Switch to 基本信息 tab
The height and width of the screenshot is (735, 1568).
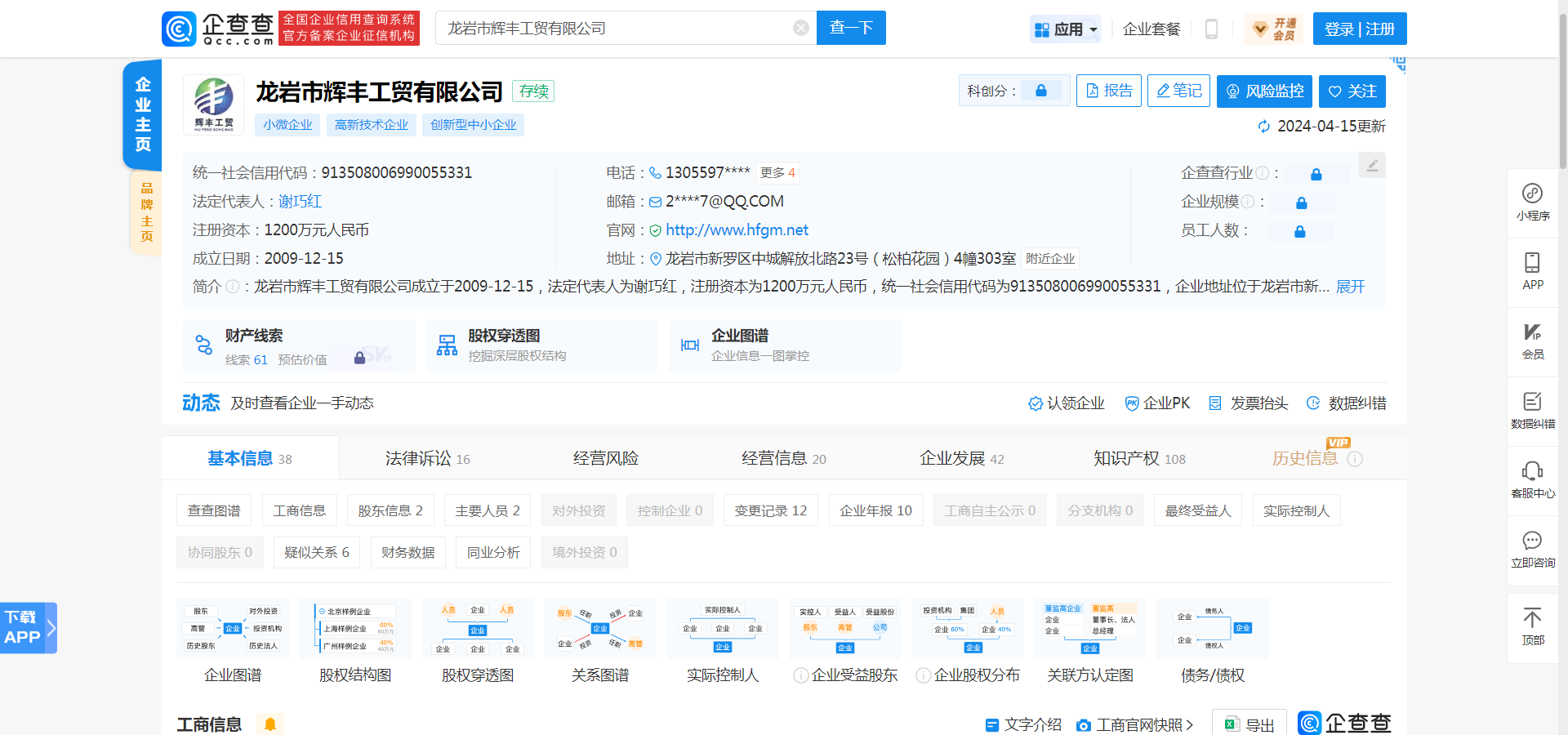coord(250,458)
